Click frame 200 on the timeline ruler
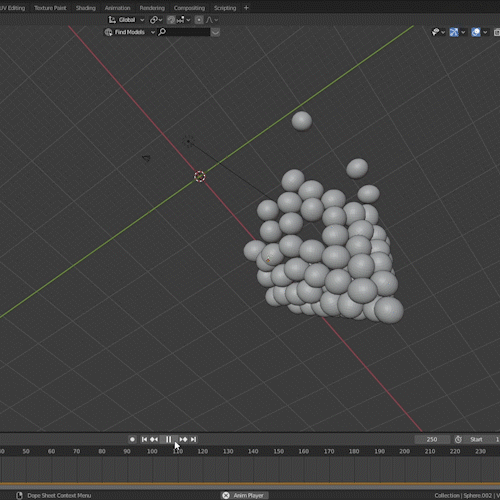Screen dimensions: 500x500 404,451
